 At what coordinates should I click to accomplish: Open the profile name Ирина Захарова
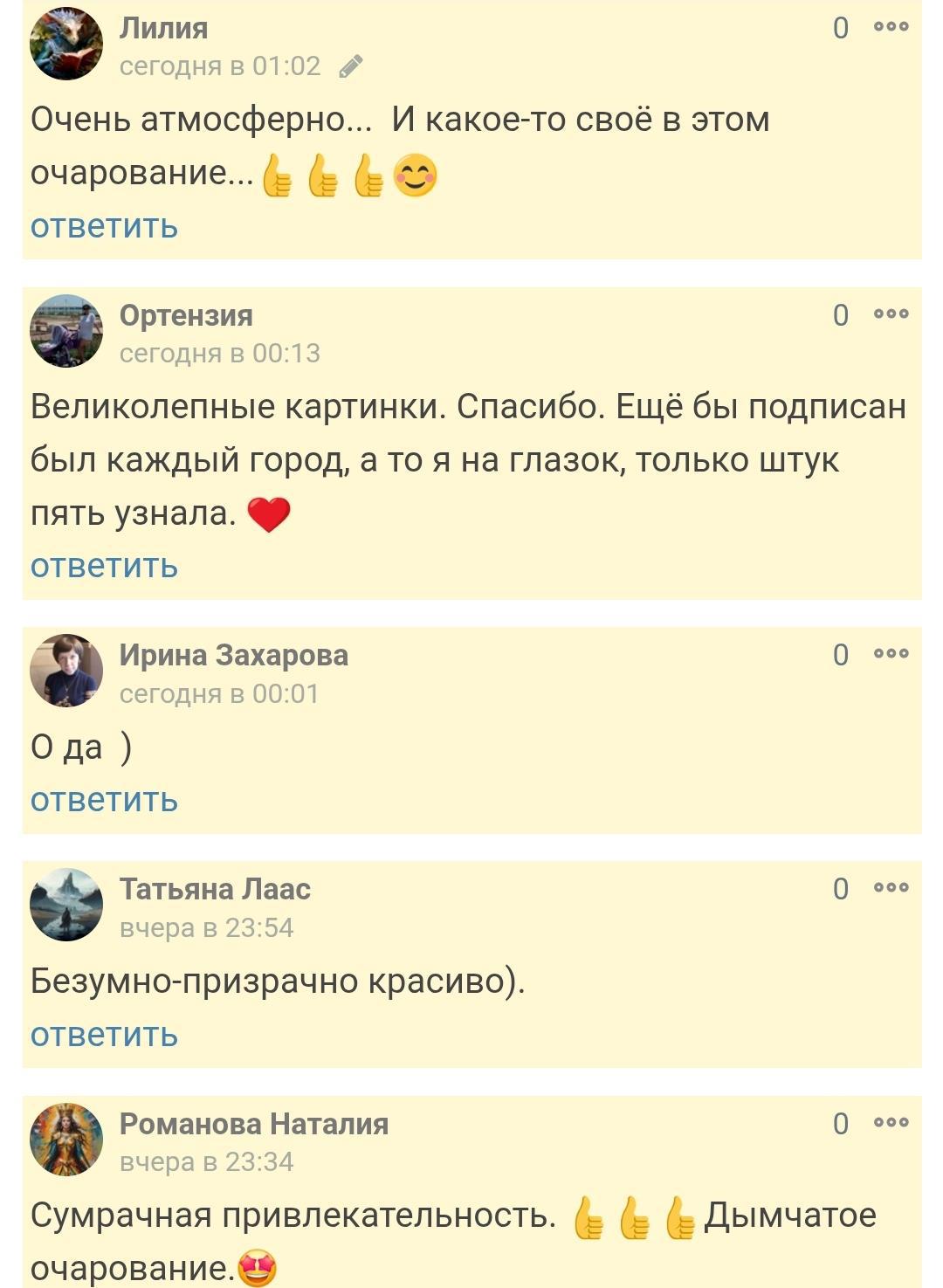tap(233, 655)
